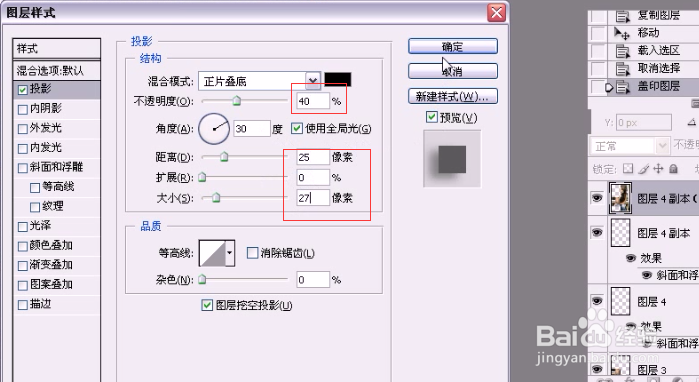Image resolution: width=699 pixels, height=382 pixels.
Task: Select the 取消选择 history step
Action: [x=658, y=68]
